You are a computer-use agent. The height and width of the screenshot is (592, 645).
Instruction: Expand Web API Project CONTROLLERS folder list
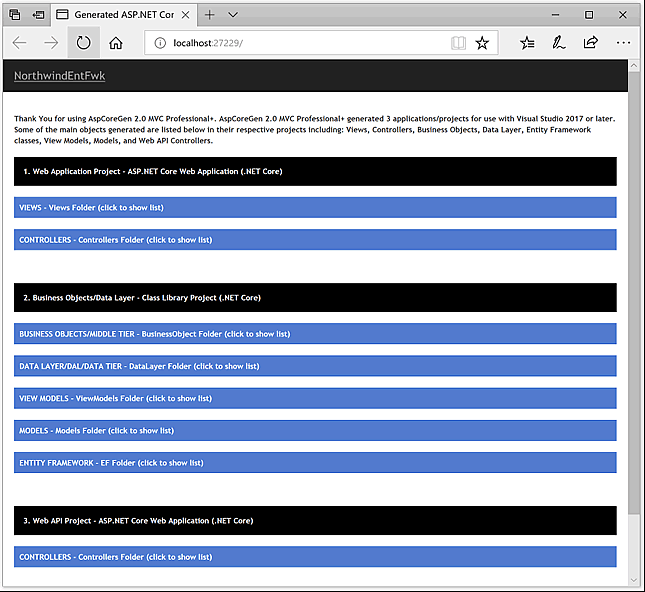click(315, 557)
